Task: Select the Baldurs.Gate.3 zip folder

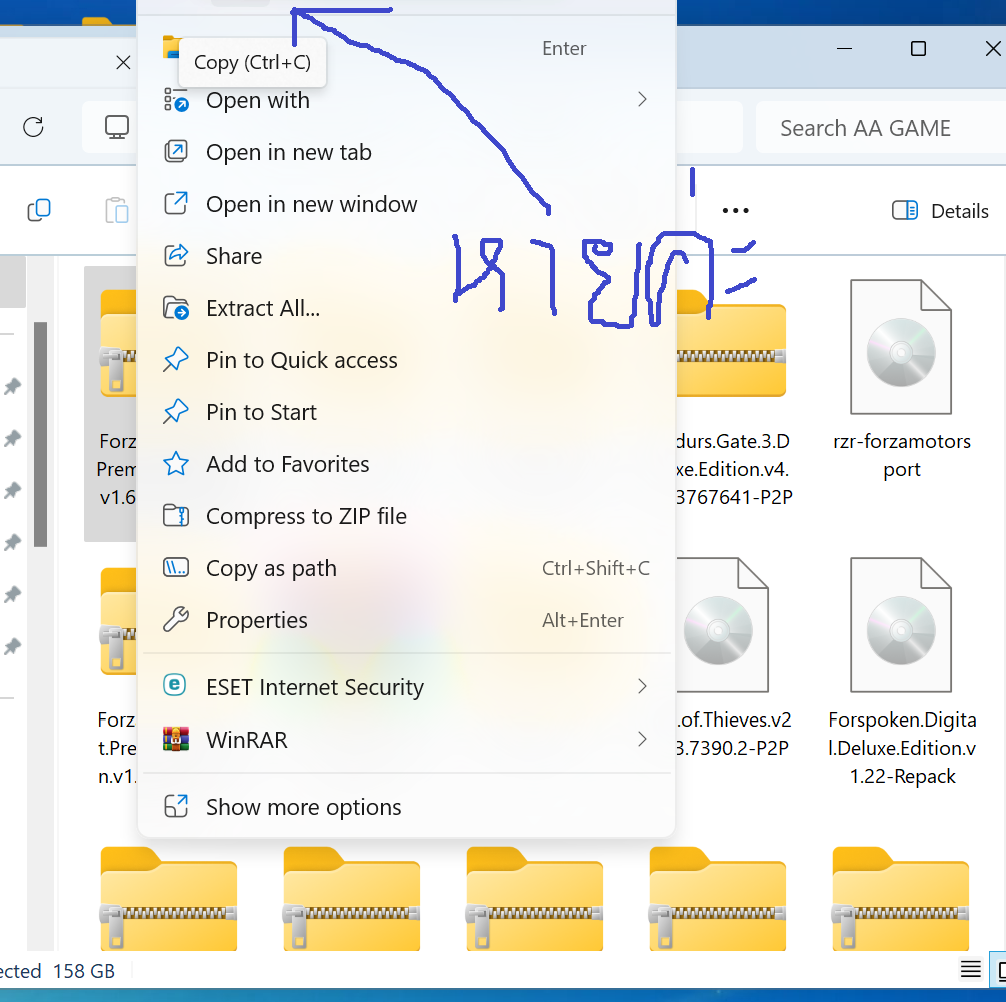Action: [x=731, y=346]
